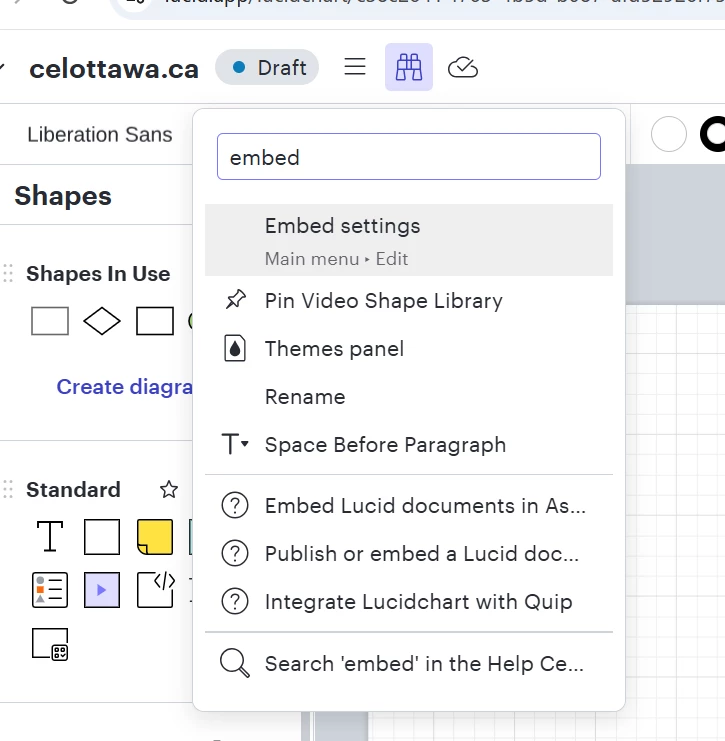Viewport: 725px width, 741px height.
Task: Star the Standard shape library
Action: [x=169, y=490]
